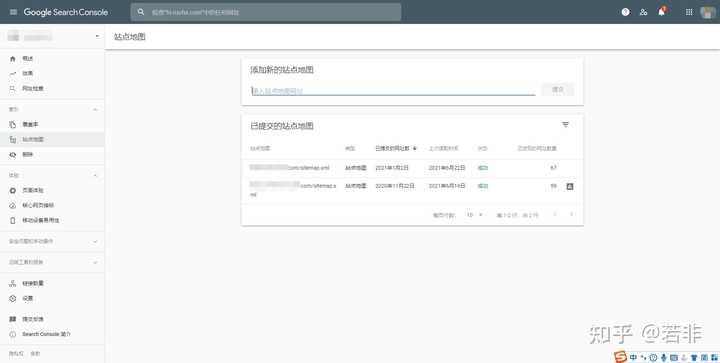This screenshot has width=720, height=363.
Task: Click the Sogou input method icon in tray
Action: [620, 357]
